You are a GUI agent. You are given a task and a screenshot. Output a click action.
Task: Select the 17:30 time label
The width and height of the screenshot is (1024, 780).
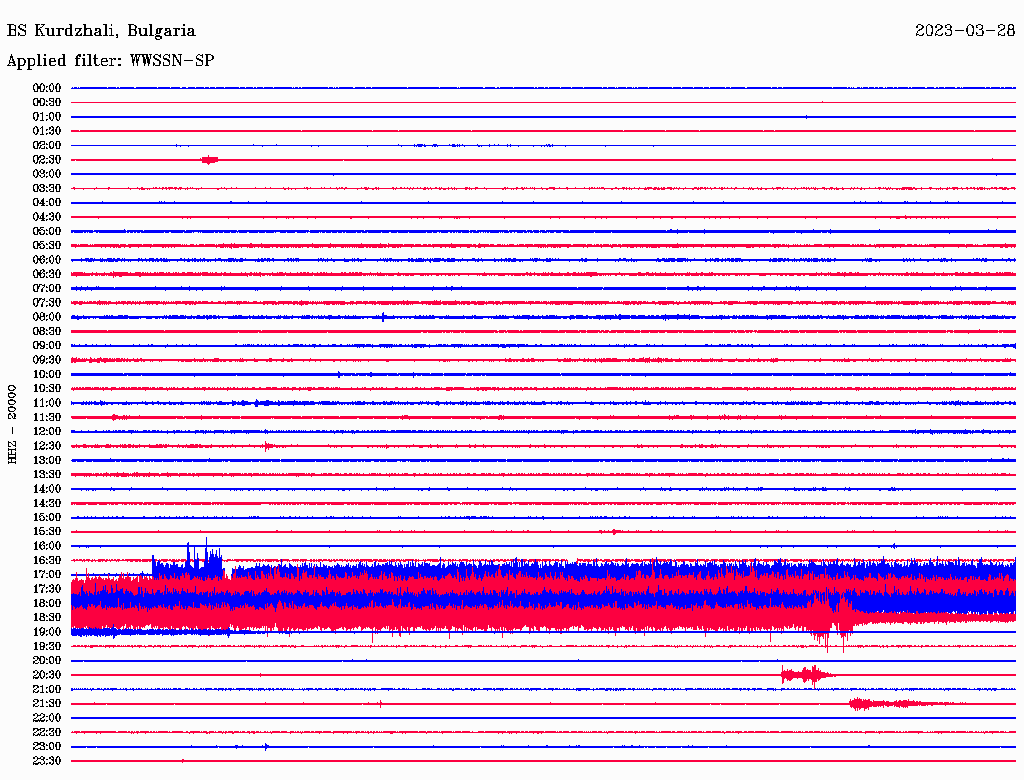pos(47,589)
